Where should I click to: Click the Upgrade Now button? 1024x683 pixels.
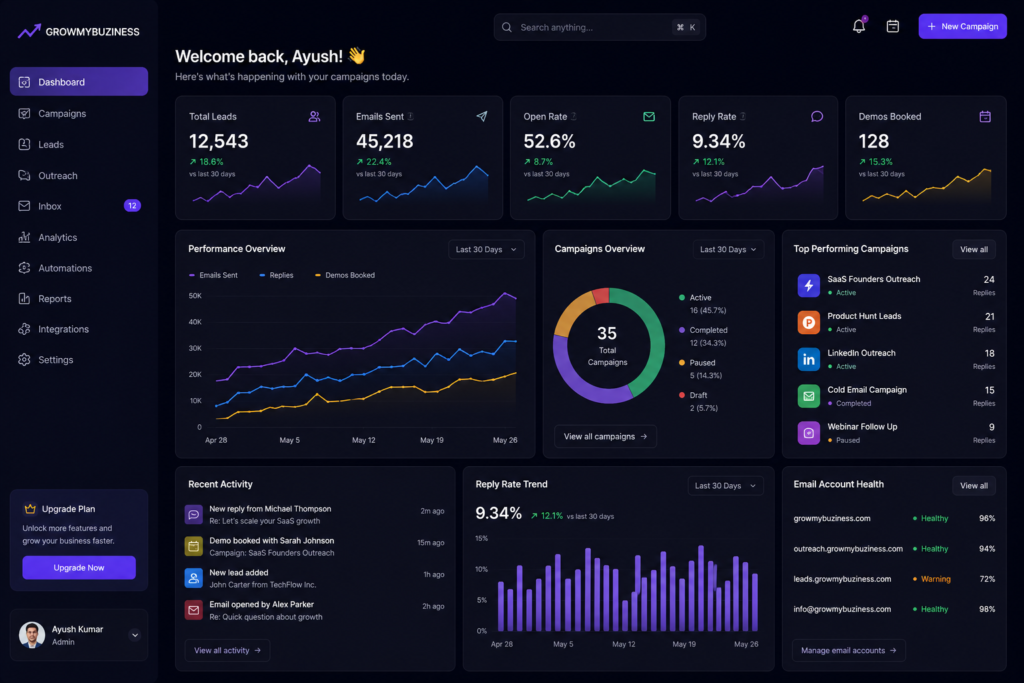(x=79, y=567)
